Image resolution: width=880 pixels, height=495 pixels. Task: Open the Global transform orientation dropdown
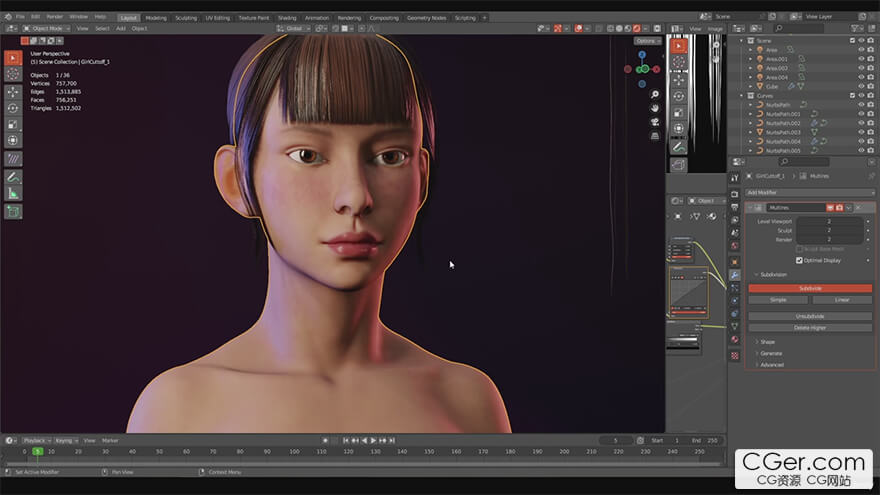click(x=293, y=28)
